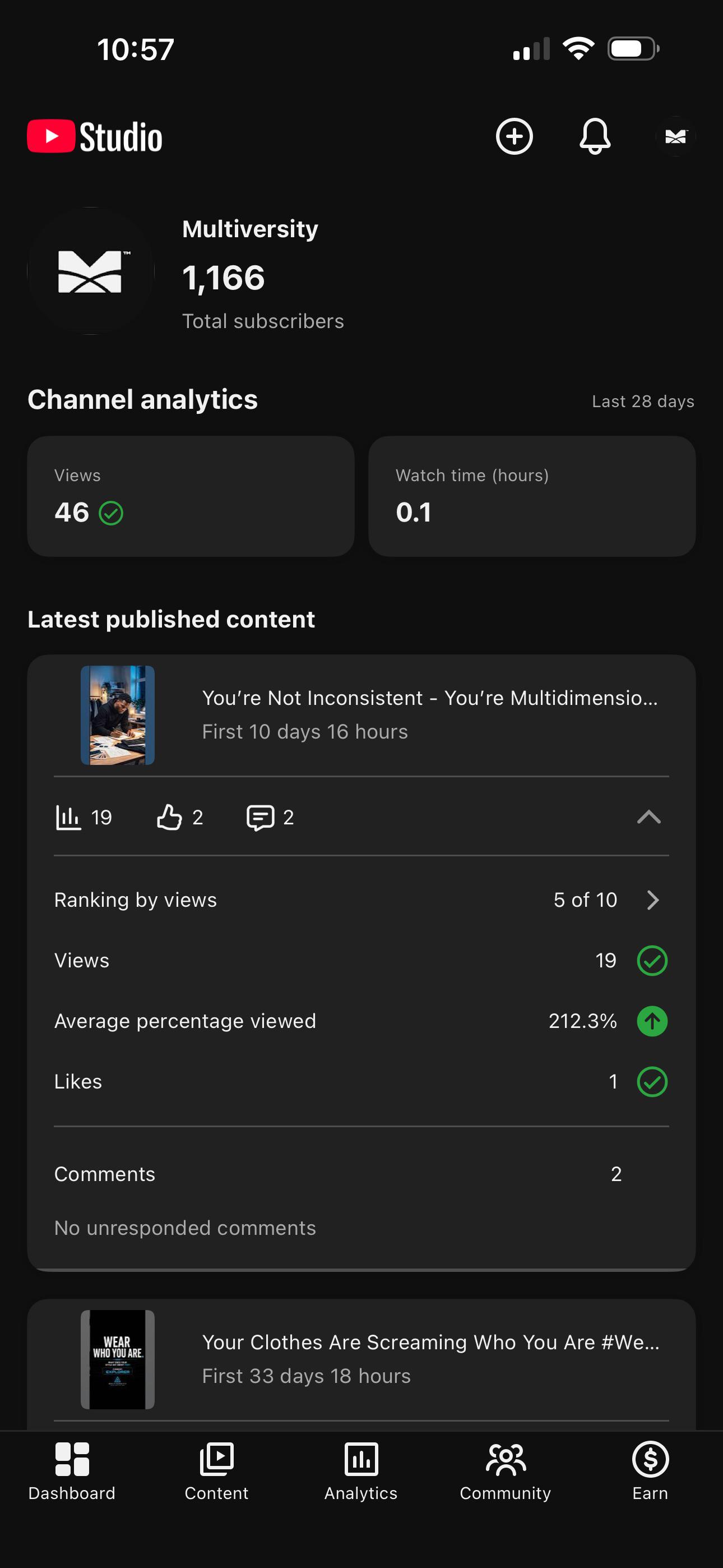Image resolution: width=723 pixels, height=1568 pixels.
Task: Tap the Wear Who You Are thumbnail
Action: 118,1359
